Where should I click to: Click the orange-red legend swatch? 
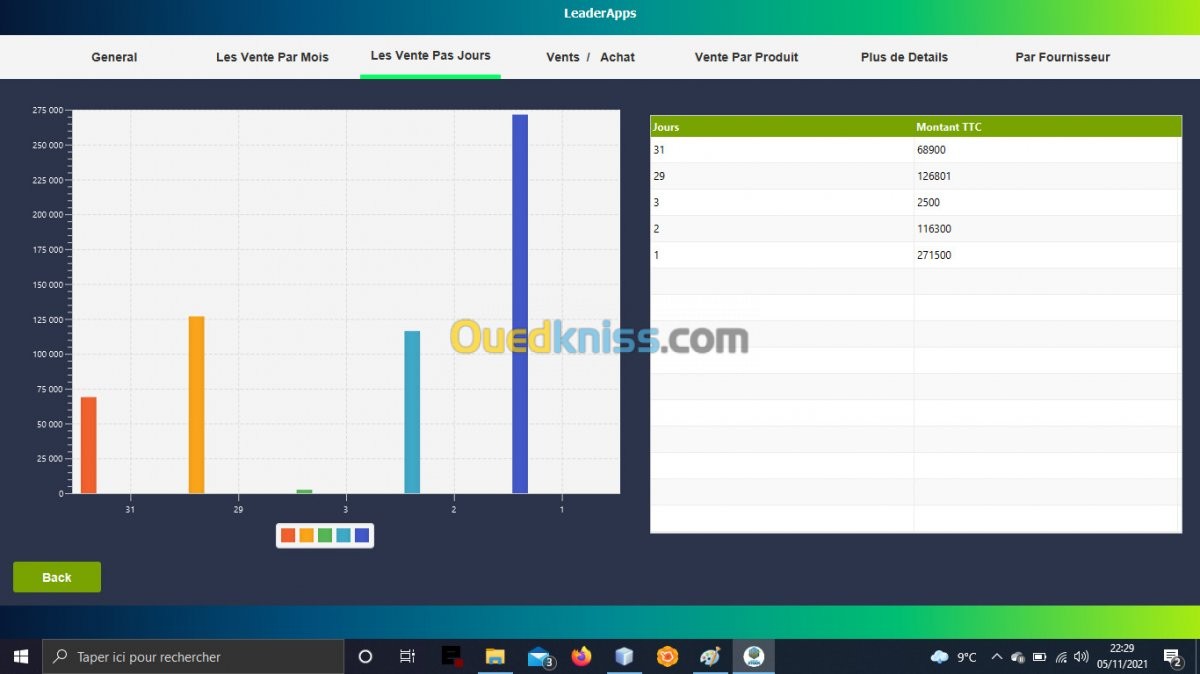pyautogui.click(x=288, y=535)
